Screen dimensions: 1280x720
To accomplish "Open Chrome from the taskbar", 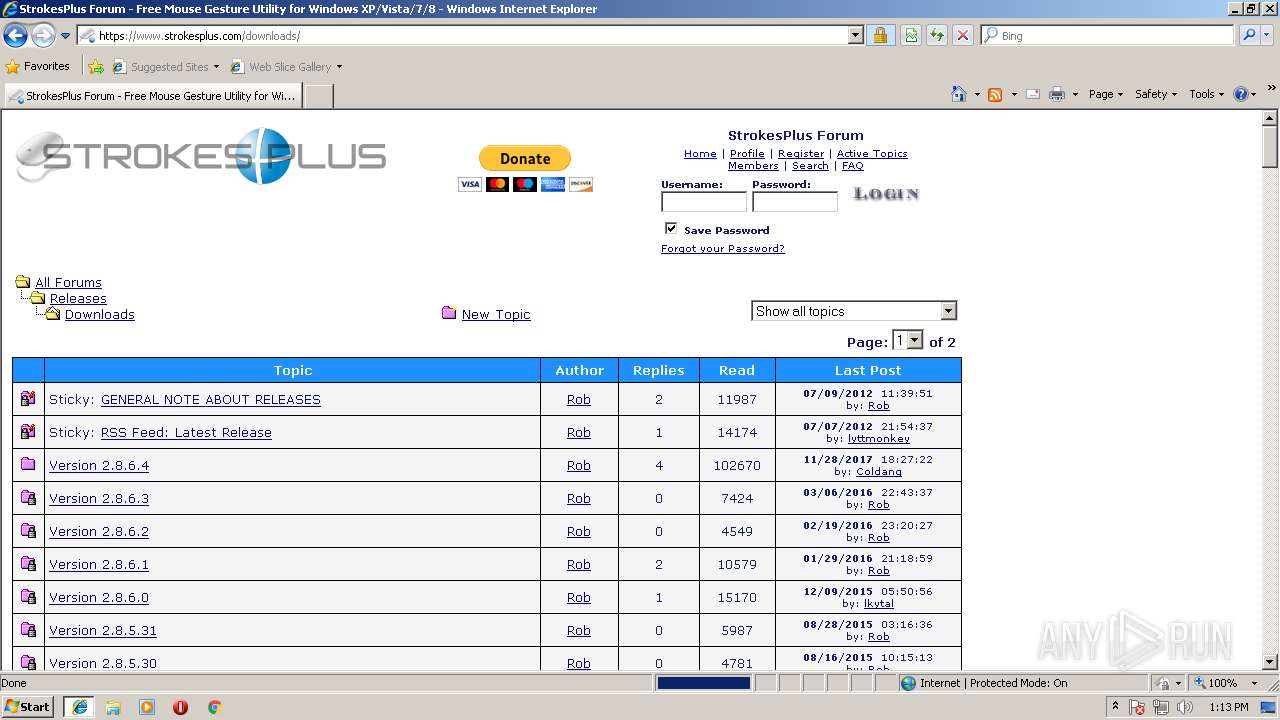I will pos(214,707).
